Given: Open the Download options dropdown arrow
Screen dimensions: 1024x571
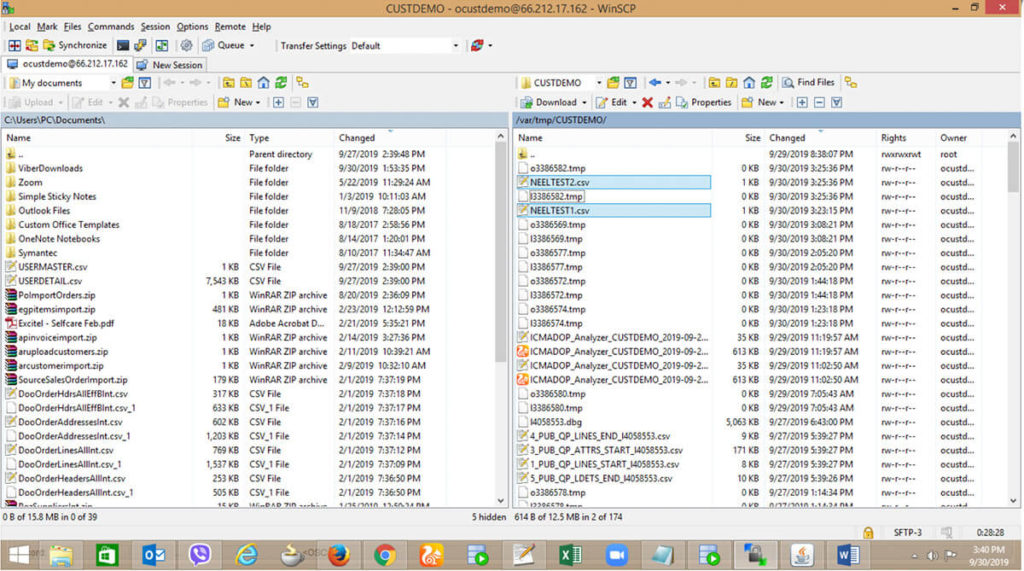Looking at the screenshot, I should tap(584, 103).
